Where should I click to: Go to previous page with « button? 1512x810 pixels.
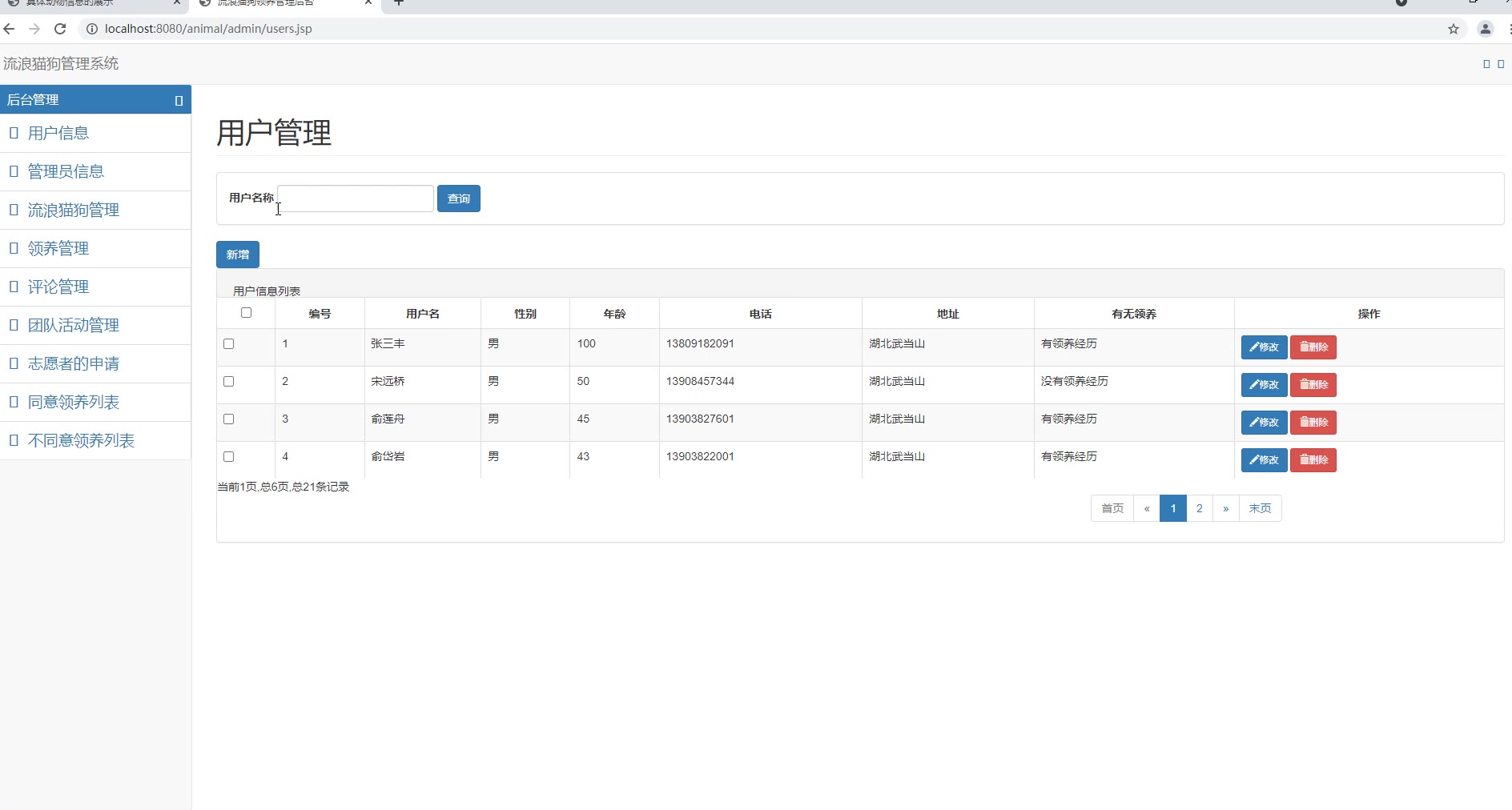tap(1147, 508)
